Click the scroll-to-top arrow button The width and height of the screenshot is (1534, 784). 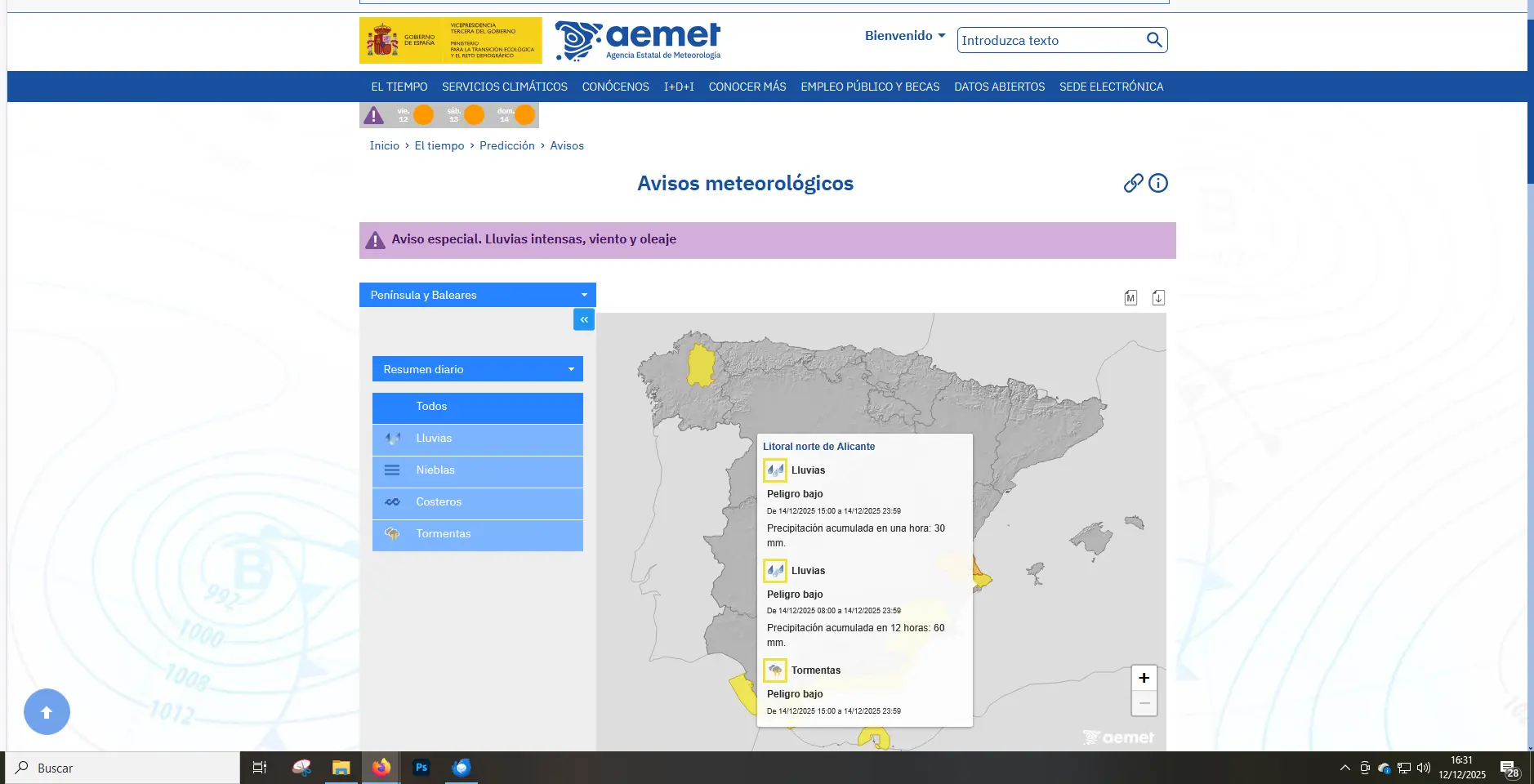click(47, 712)
